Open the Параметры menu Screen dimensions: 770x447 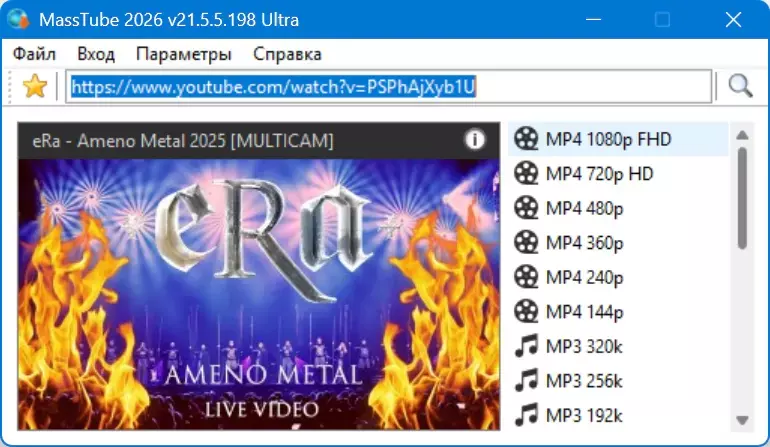coord(184,54)
